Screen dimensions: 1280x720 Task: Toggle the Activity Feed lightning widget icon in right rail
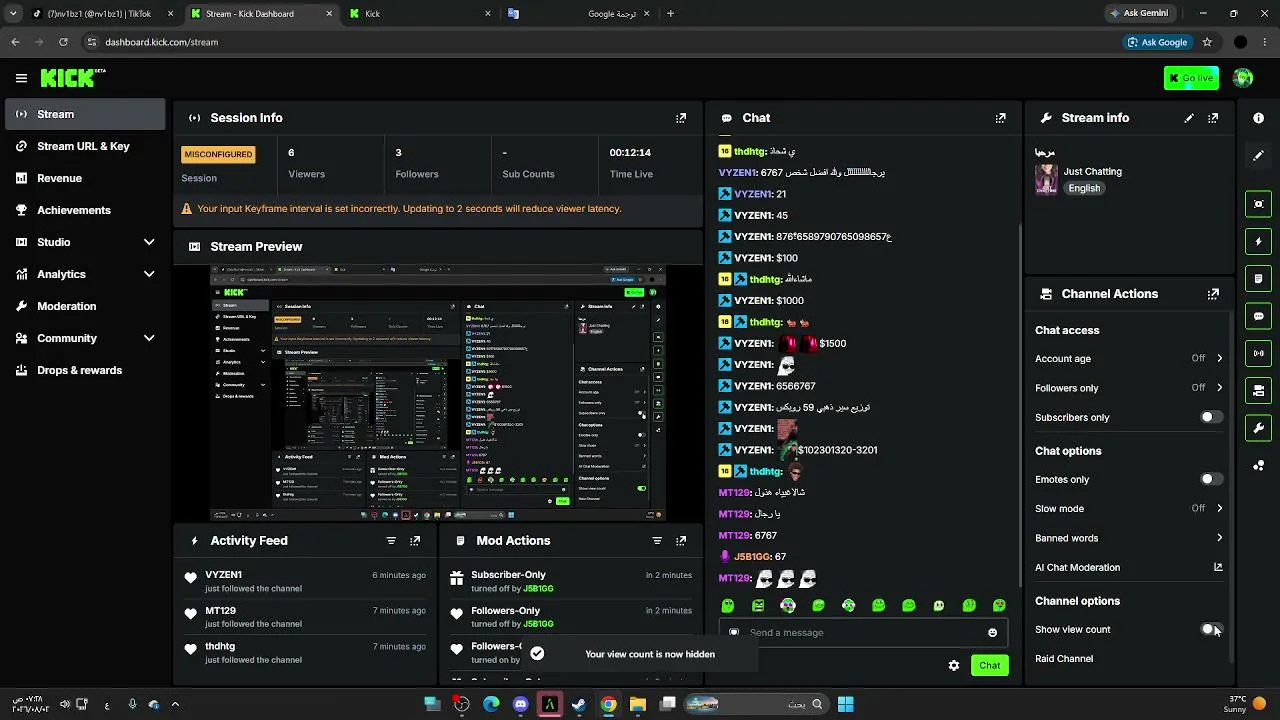(x=1258, y=241)
